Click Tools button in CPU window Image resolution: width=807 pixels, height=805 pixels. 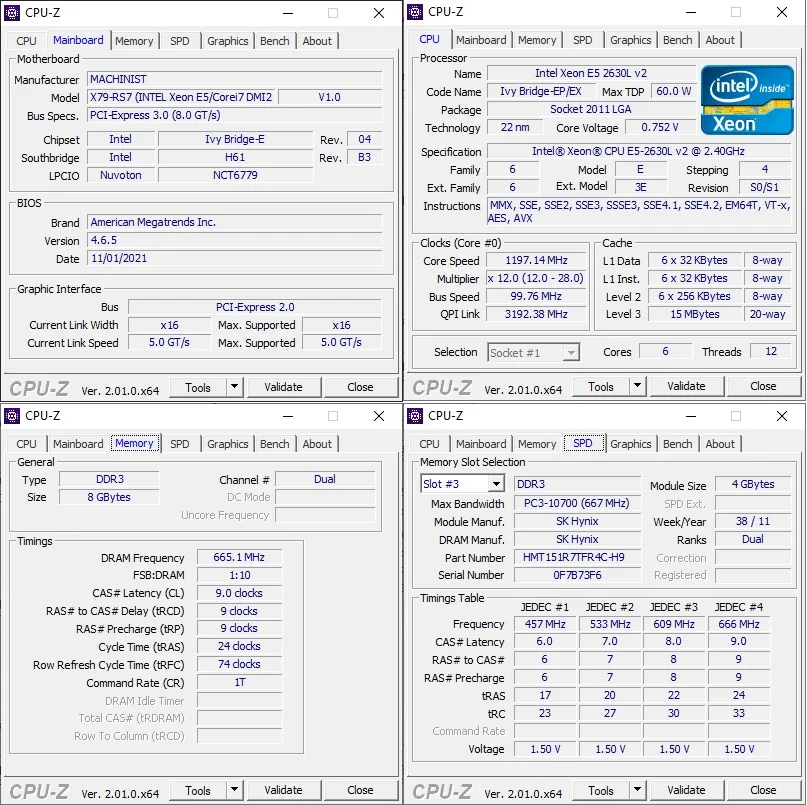601,386
